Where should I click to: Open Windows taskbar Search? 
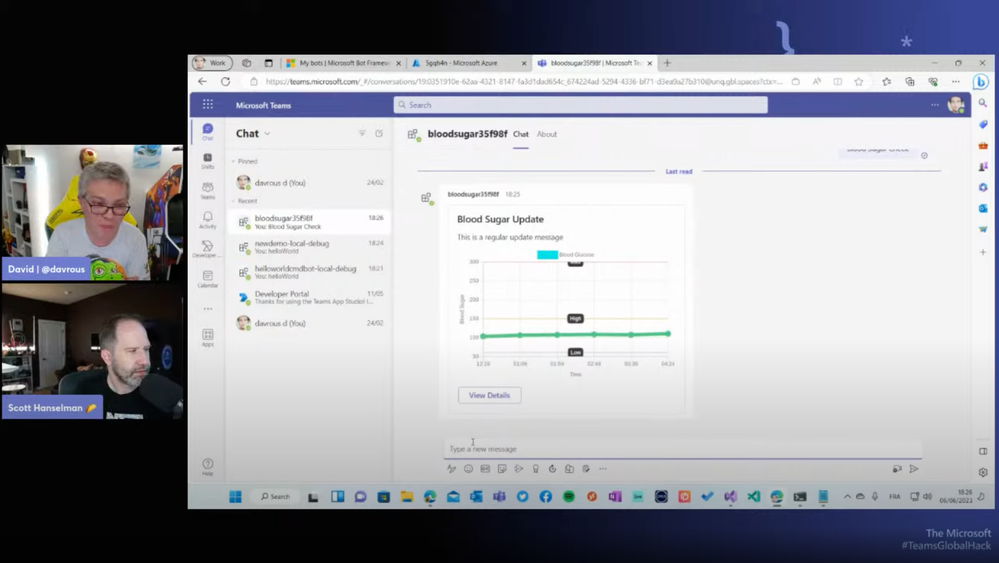(x=275, y=497)
